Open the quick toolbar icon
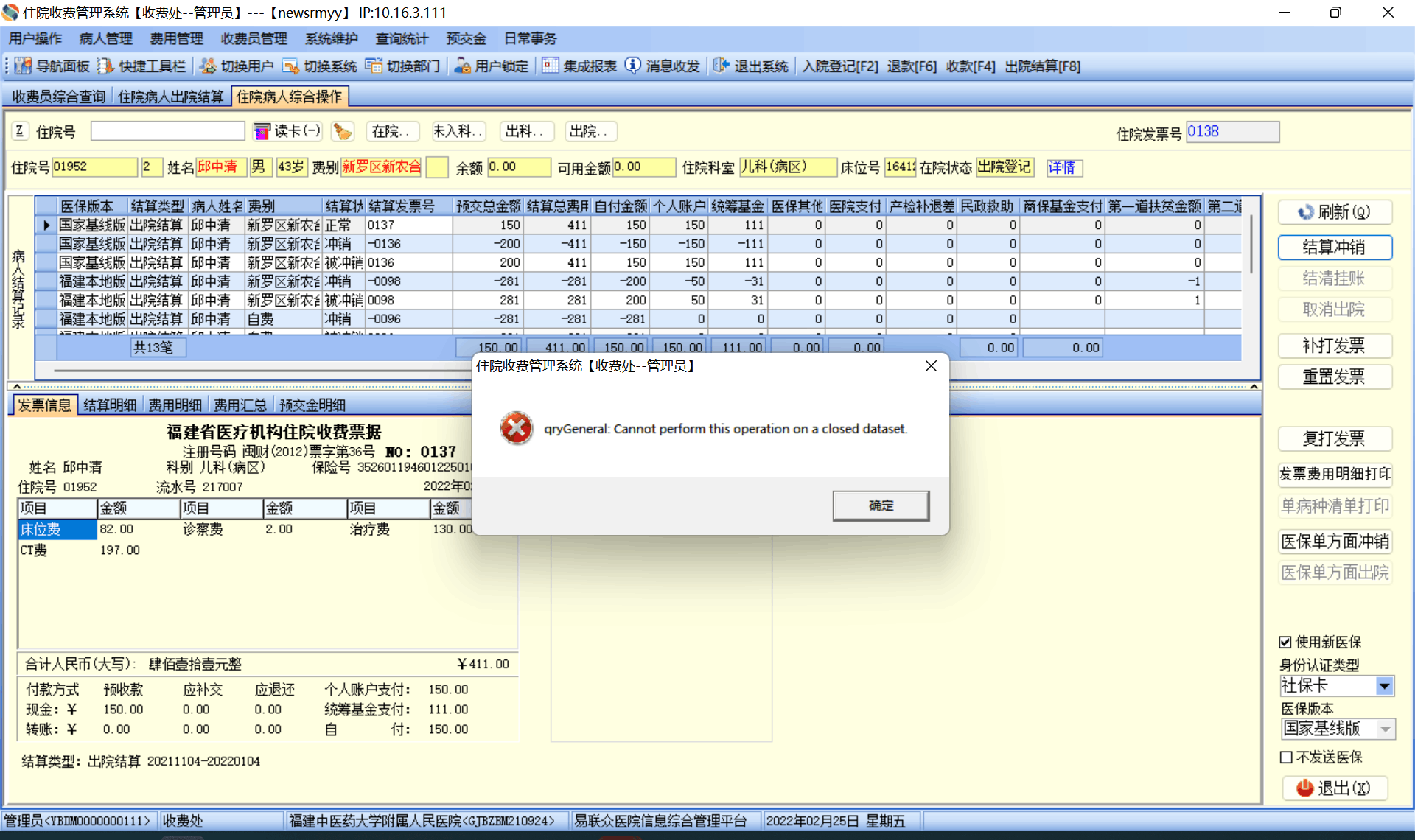This screenshot has height=840, width=1415. 106,66
